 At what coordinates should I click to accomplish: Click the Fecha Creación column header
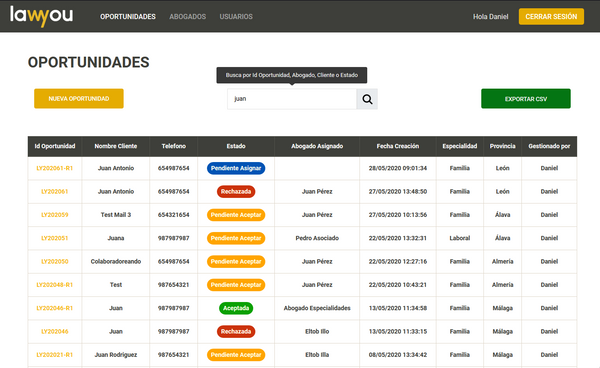click(x=398, y=146)
